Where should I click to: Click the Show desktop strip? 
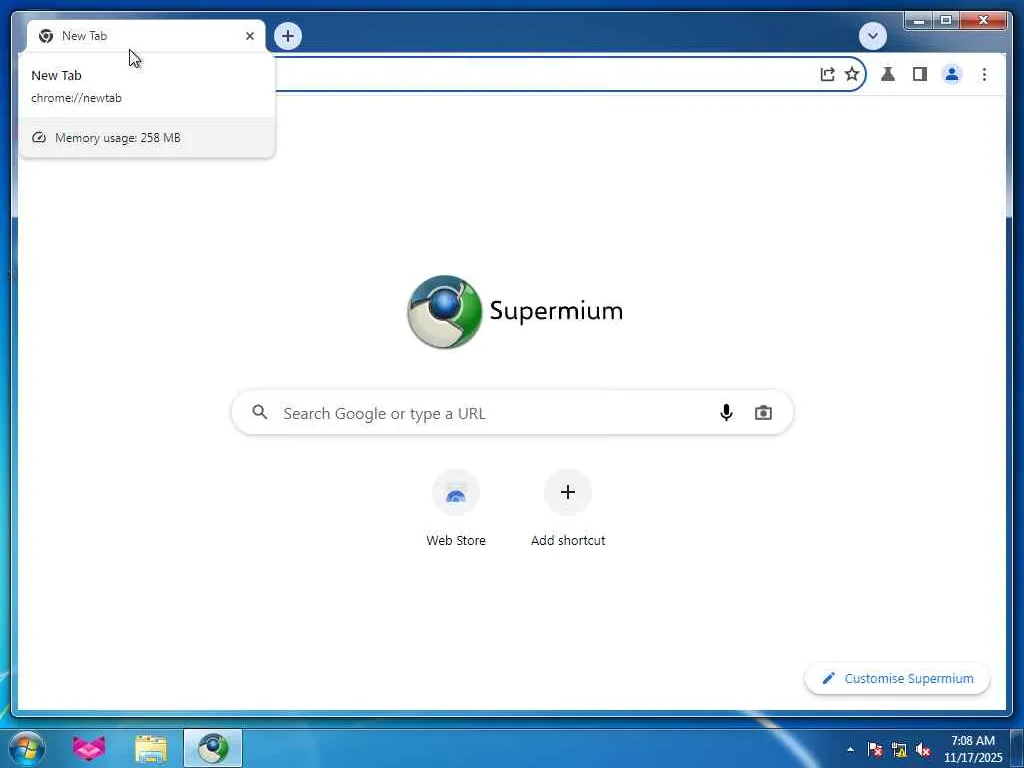(1016, 749)
